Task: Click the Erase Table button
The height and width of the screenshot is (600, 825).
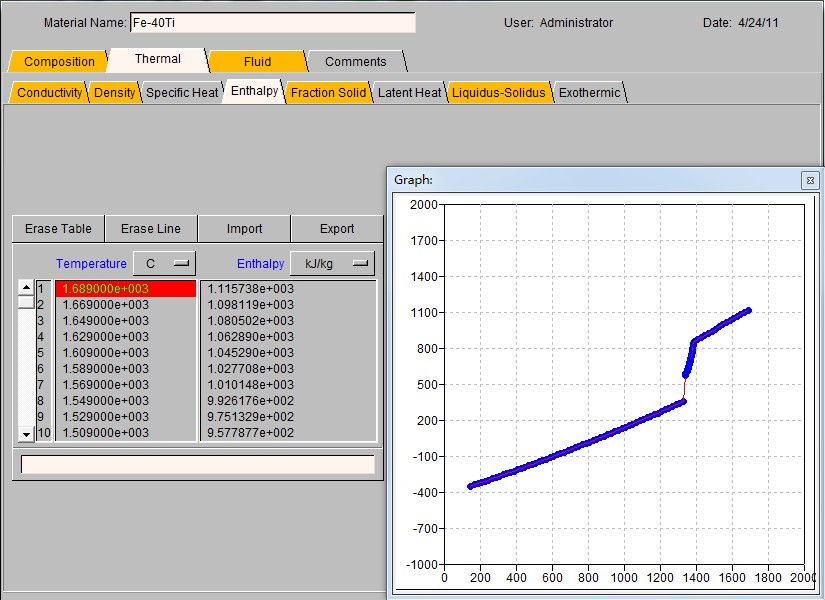Action: pos(58,229)
